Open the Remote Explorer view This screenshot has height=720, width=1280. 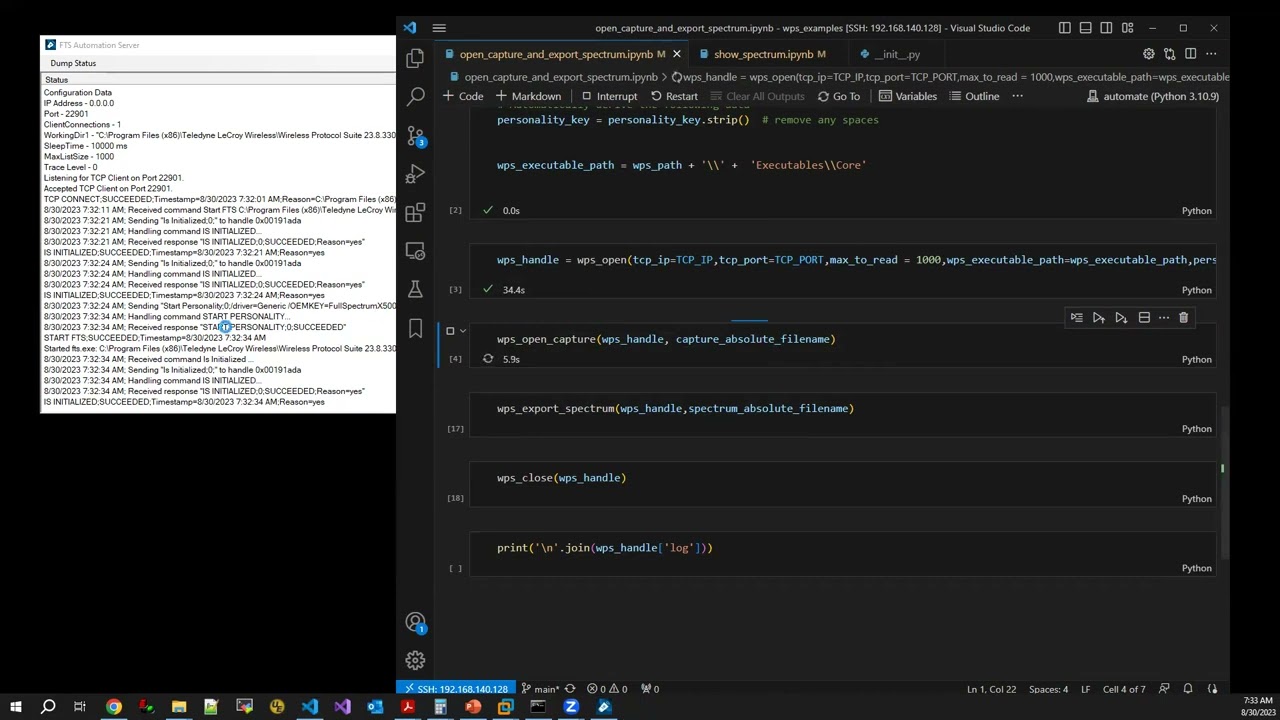[x=415, y=251]
